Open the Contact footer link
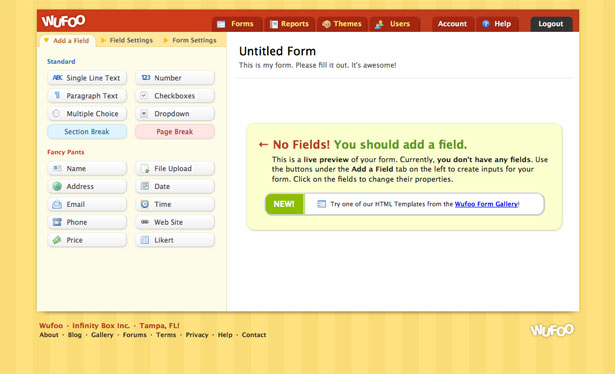The image size is (615, 374). (x=254, y=335)
